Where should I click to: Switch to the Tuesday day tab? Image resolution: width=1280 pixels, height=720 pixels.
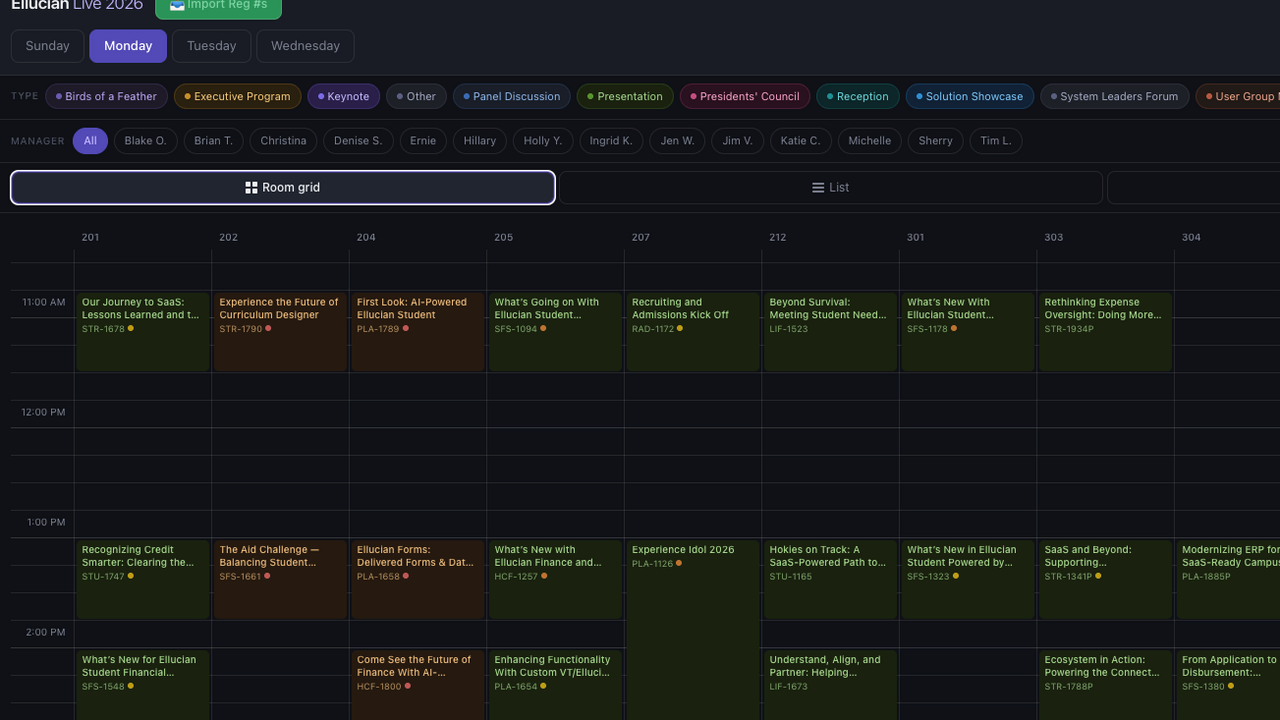pyautogui.click(x=211, y=46)
